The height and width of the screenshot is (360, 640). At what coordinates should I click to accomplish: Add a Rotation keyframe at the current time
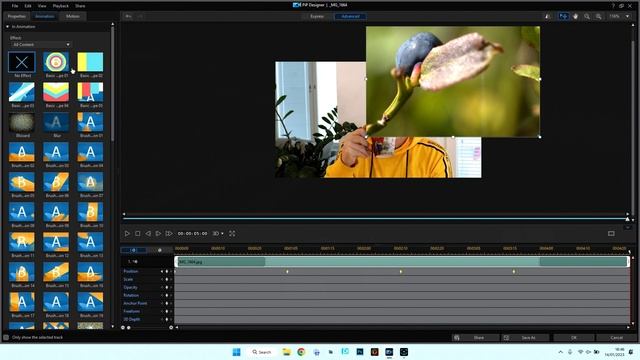click(167, 296)
